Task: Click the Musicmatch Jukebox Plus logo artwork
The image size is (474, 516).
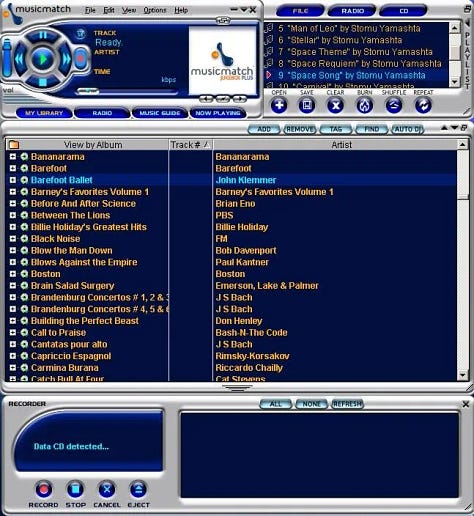Action: (222, 61)
